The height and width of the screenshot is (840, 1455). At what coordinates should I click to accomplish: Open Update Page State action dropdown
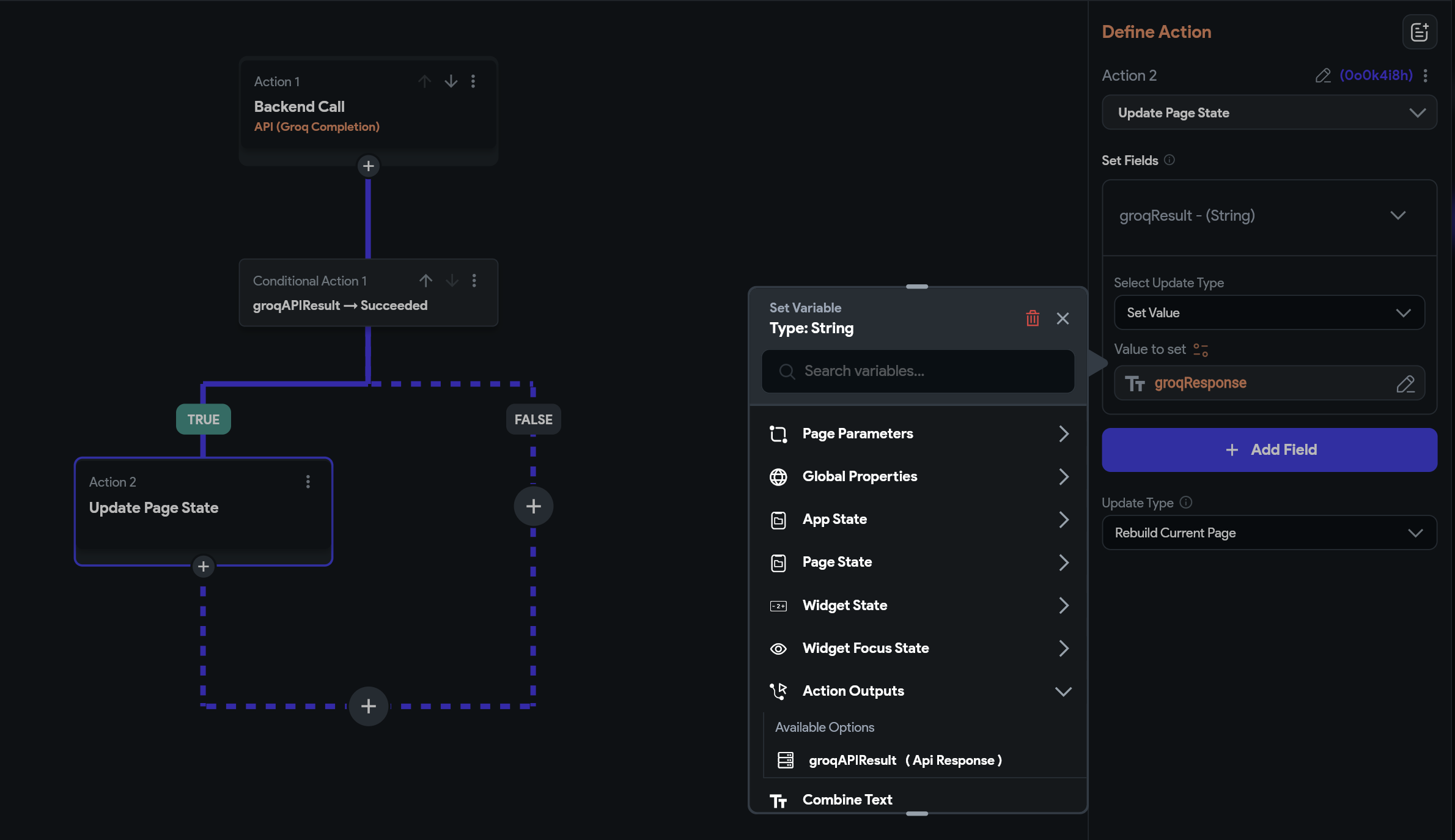1269,112
